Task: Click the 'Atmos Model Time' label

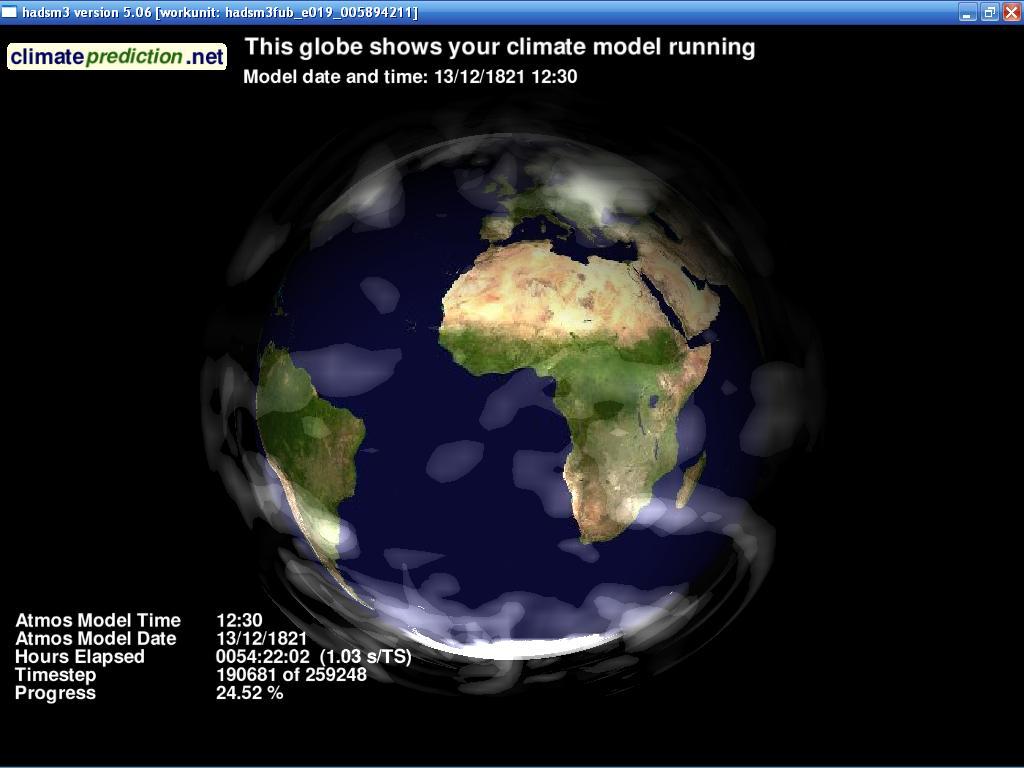Action: point(98,621)
